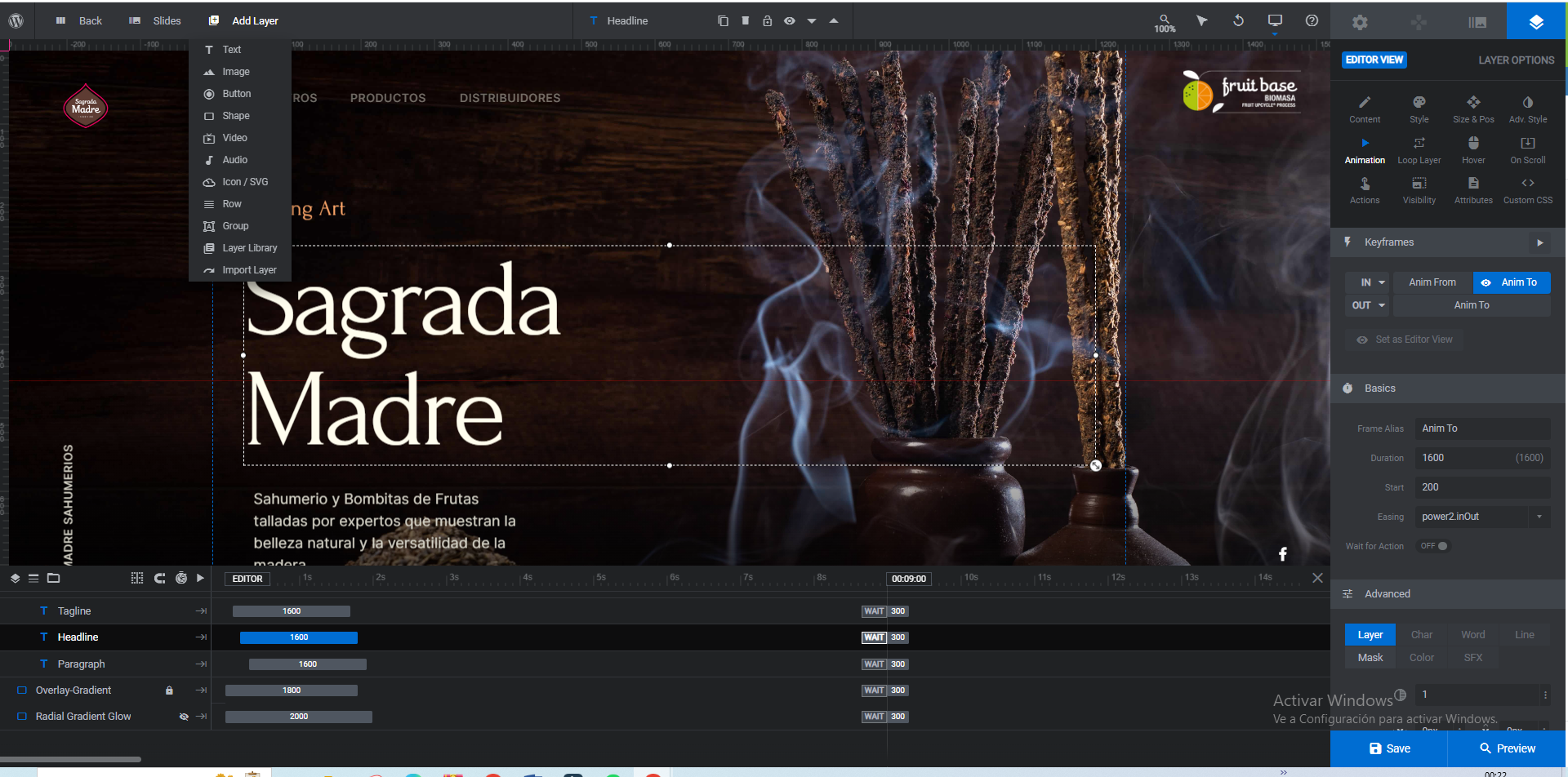
Task: Open the WordPress logo menu
Action: pyautogui.click(x=16, y=20)
